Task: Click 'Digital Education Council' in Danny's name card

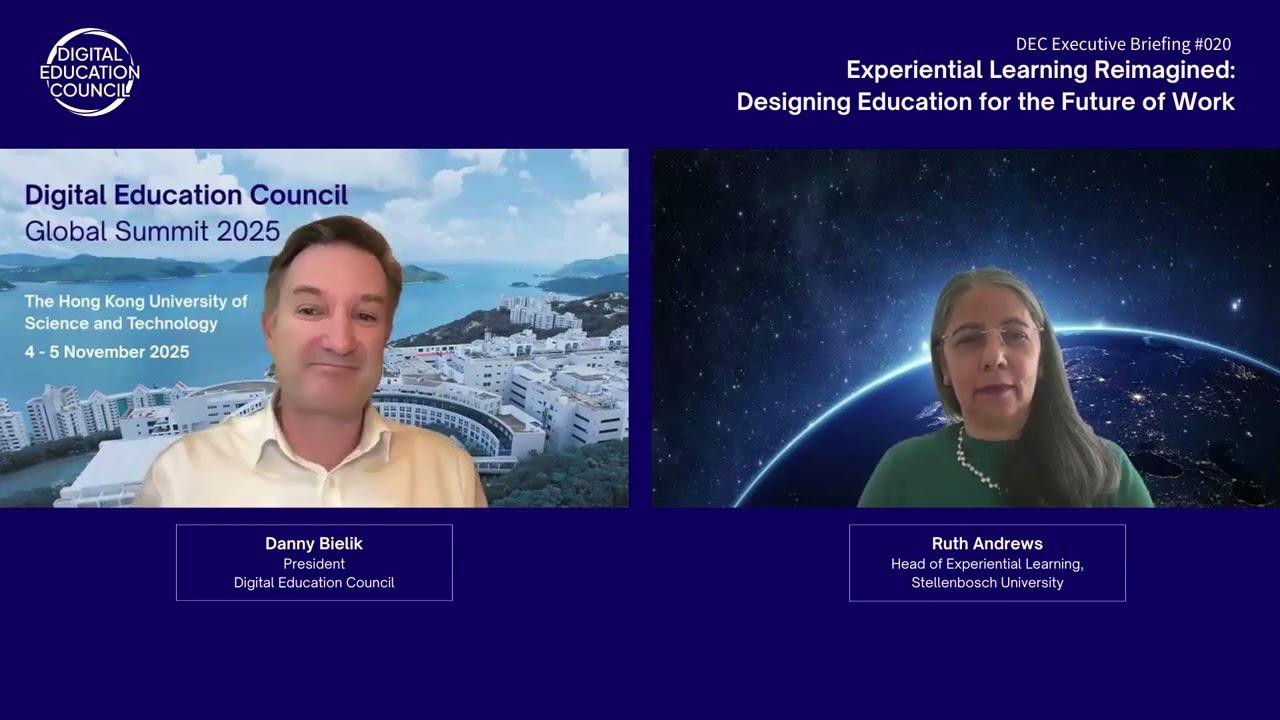Action: pos(314,582)
